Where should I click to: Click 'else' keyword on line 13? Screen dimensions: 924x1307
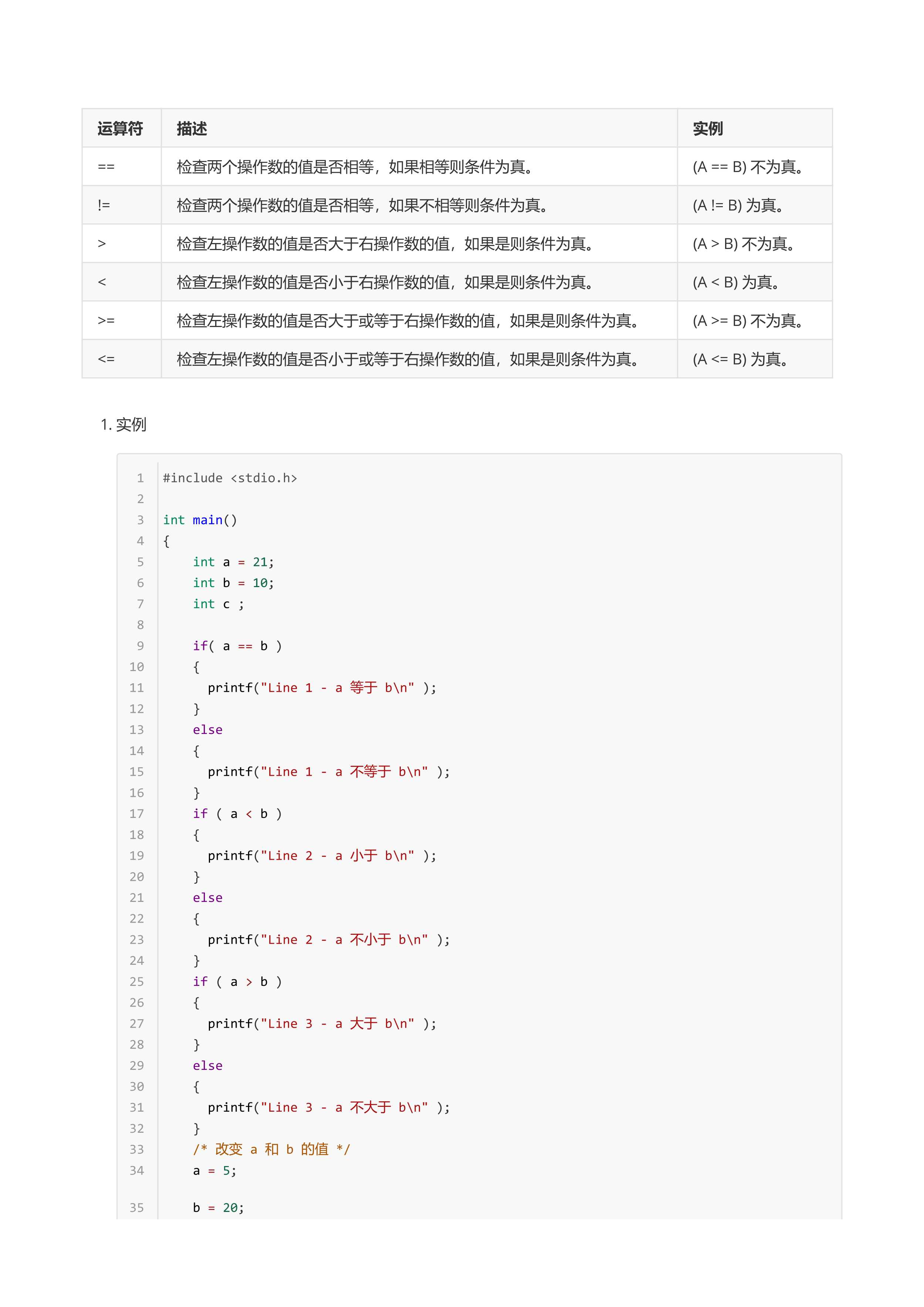pyautogui.click(x=208, y=730)
